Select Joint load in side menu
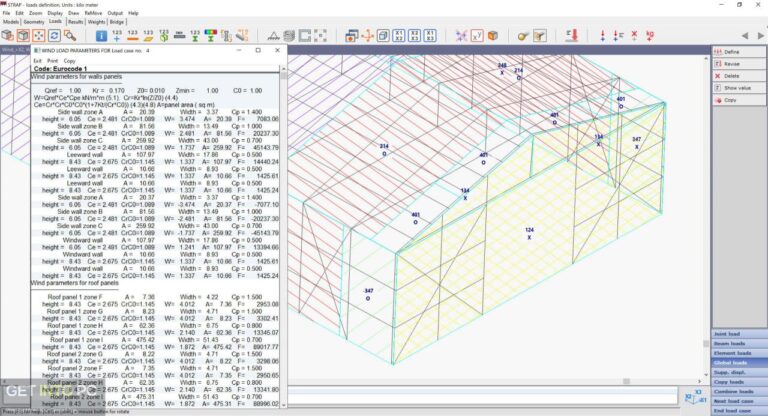This screenshot has width=768, height=416. pyautogui.click(x=739, y=334)
